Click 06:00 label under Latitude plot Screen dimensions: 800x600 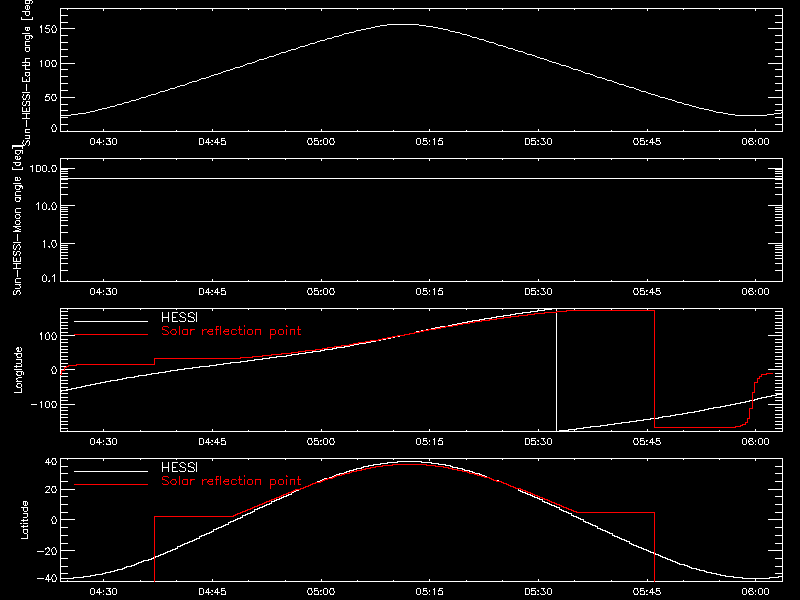[755, 592]
